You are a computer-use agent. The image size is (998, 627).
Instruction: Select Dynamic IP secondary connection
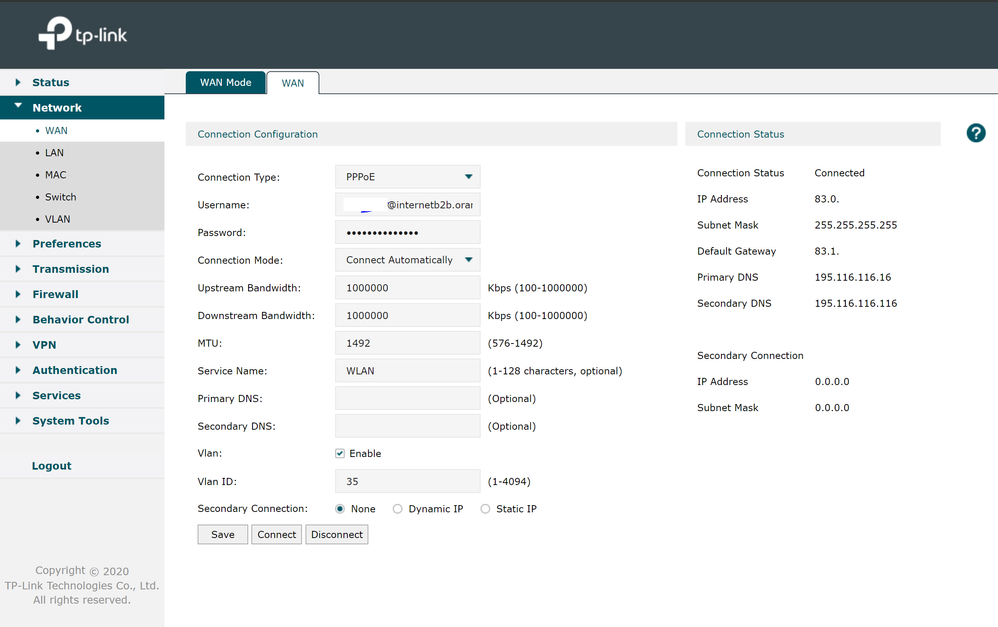pyautogui.click(x=398, y=509)
